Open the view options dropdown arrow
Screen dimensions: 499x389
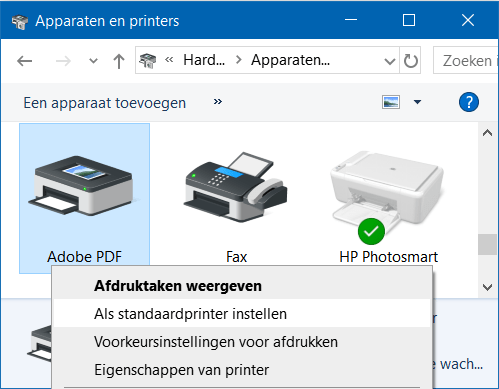click(417, 102)
